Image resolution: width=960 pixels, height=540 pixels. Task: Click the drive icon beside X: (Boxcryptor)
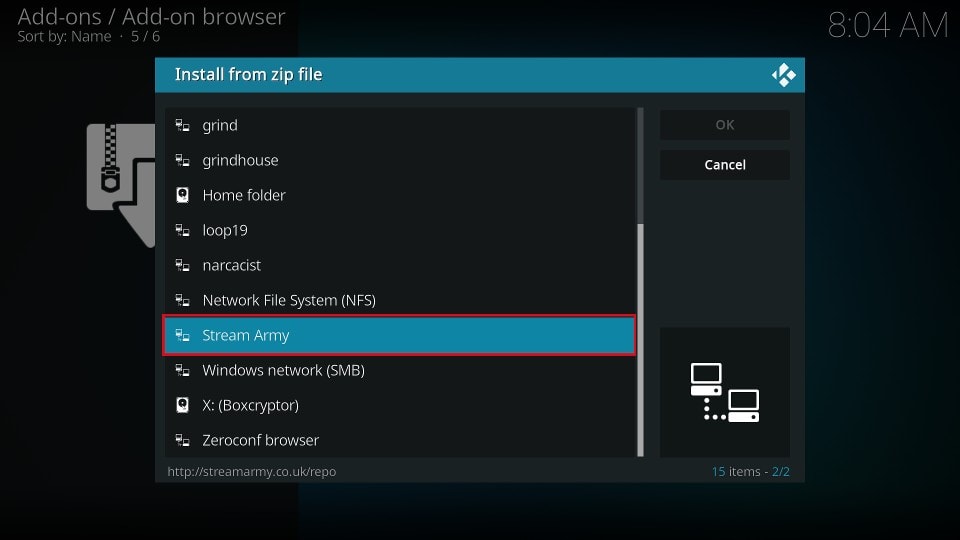182,405
